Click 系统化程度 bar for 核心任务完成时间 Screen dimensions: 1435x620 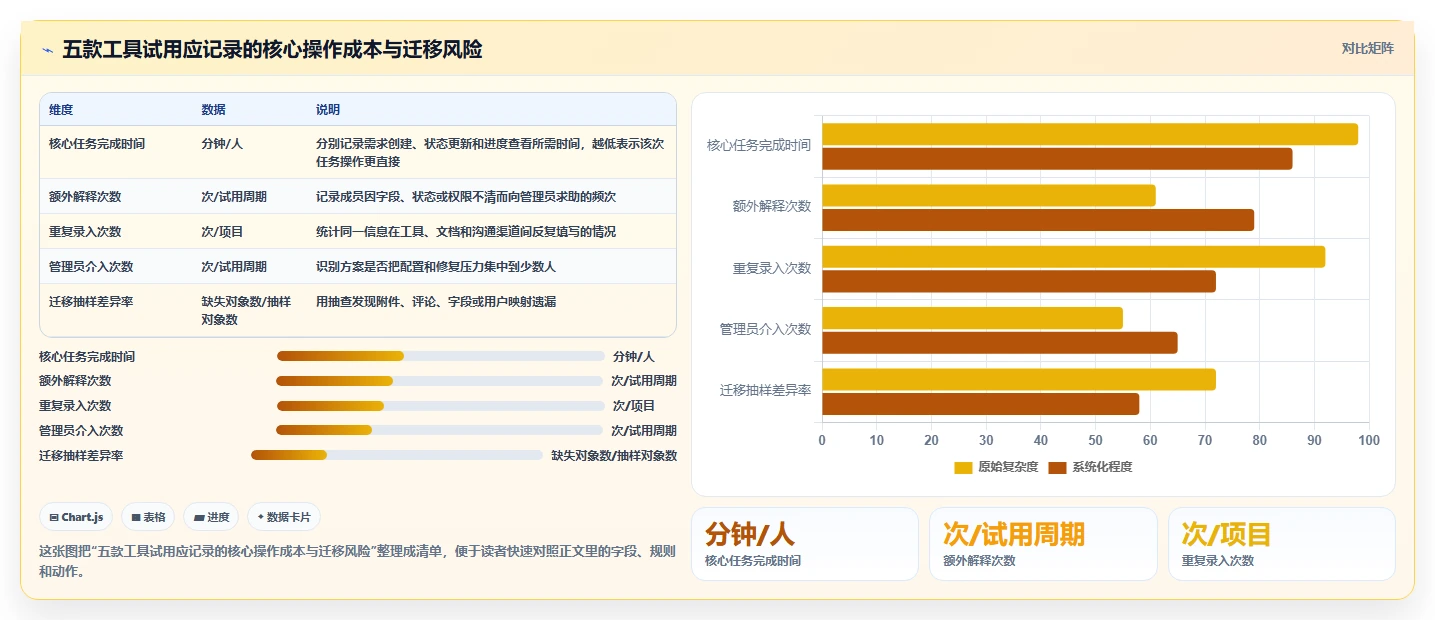tap(1057, 158)
